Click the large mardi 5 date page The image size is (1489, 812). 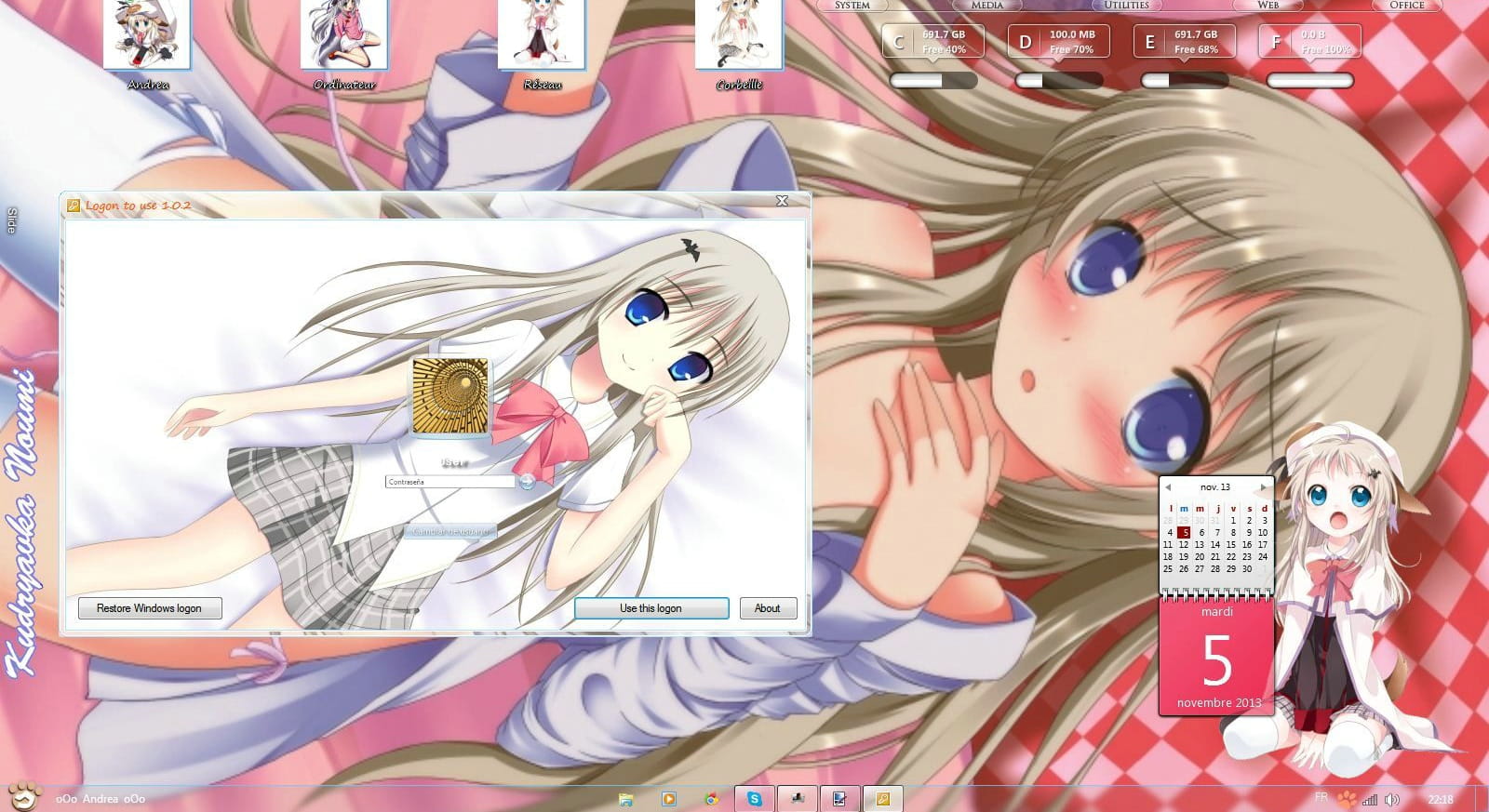coord(1216,657)
